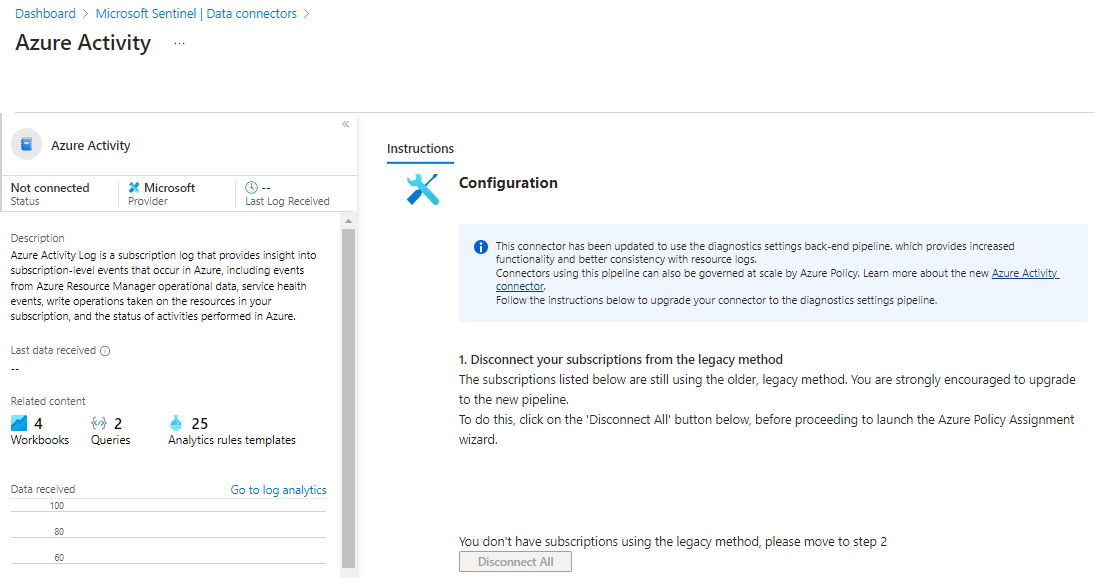Click the blue information banner icon
The image size is (1095, 578).
click(x=481, y=247)
